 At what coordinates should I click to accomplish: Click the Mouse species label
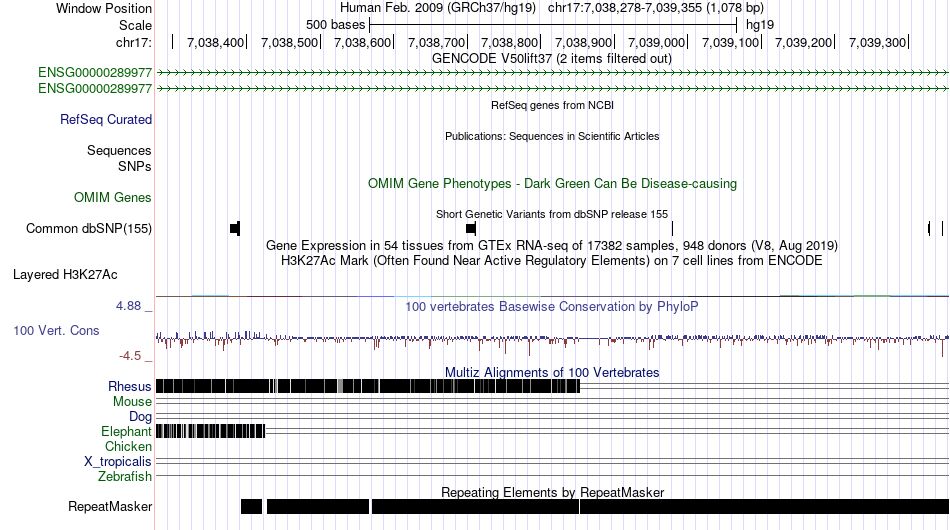click(132, 402)
